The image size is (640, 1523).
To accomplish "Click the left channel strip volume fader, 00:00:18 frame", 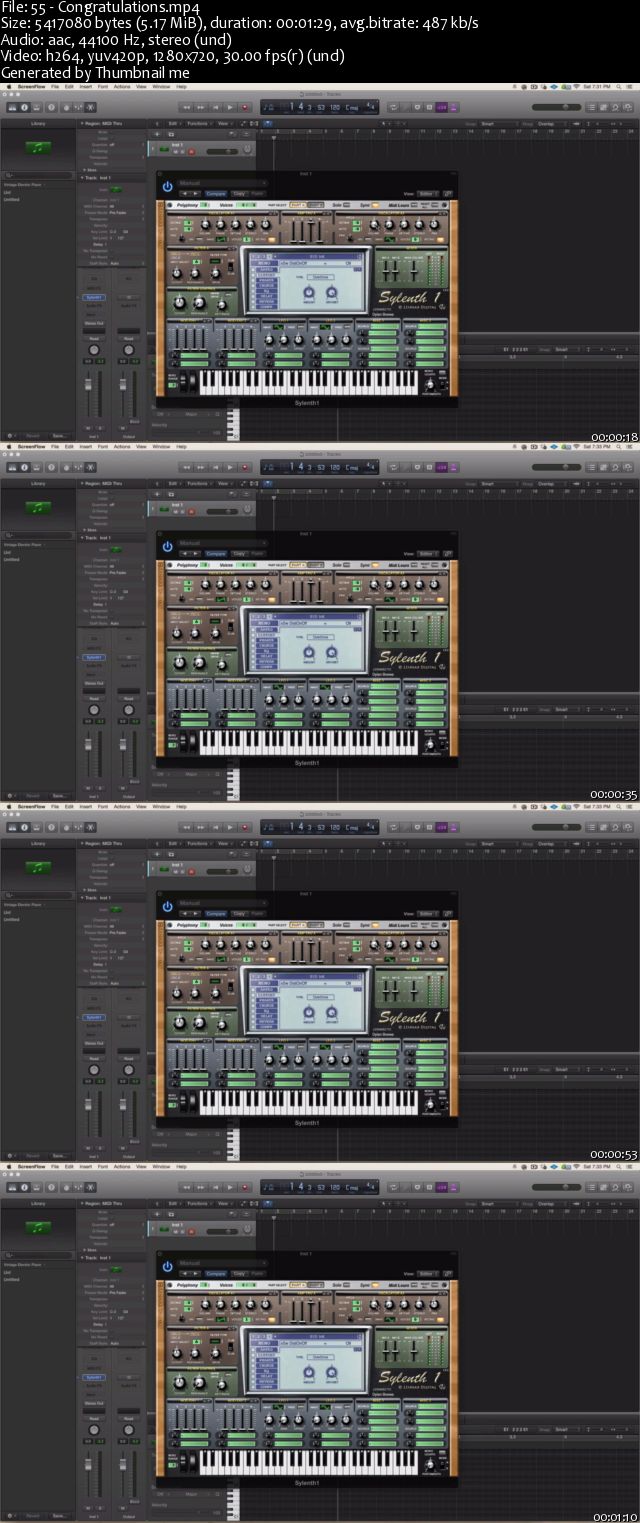I will (x=88, y=384).
